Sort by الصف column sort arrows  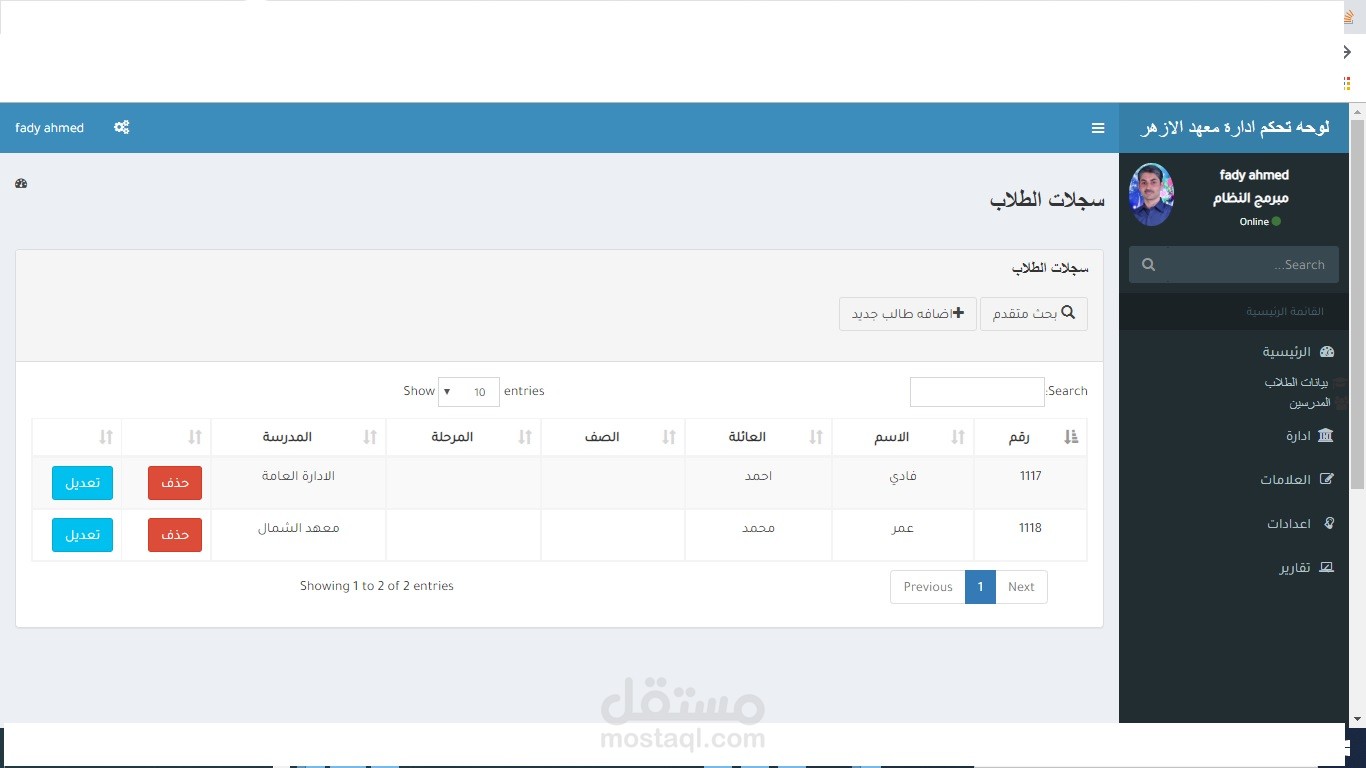click(669, 437)
